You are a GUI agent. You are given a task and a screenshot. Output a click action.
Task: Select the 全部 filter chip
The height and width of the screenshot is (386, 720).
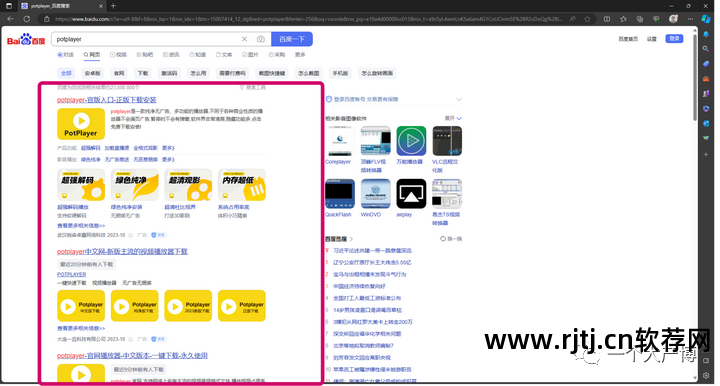66,73
